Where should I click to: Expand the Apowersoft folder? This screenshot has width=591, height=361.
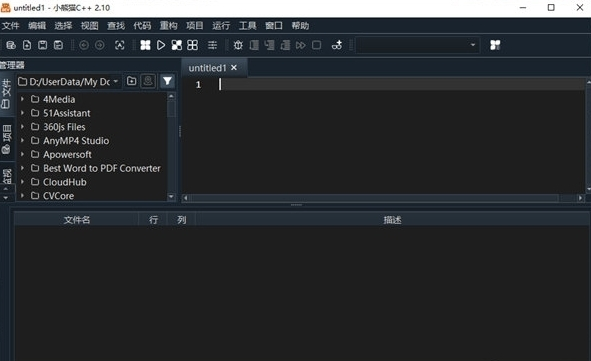(x=22, y=154)
